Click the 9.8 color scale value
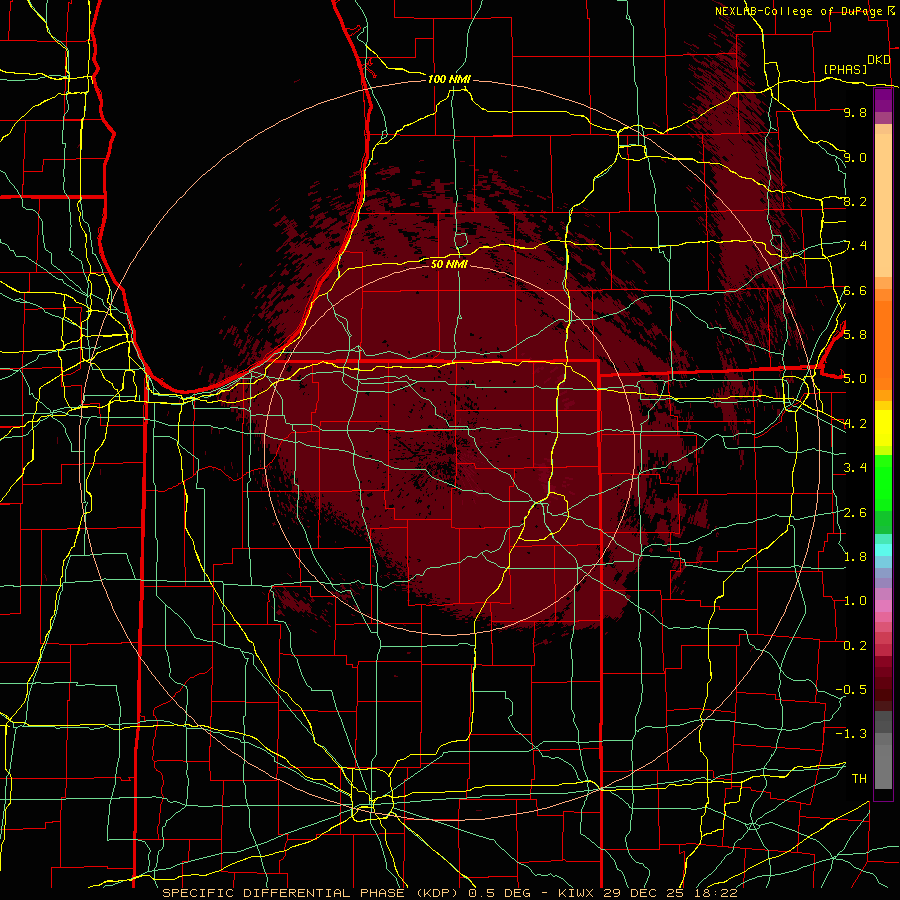 pyautogui.click(x=855, y=113)
